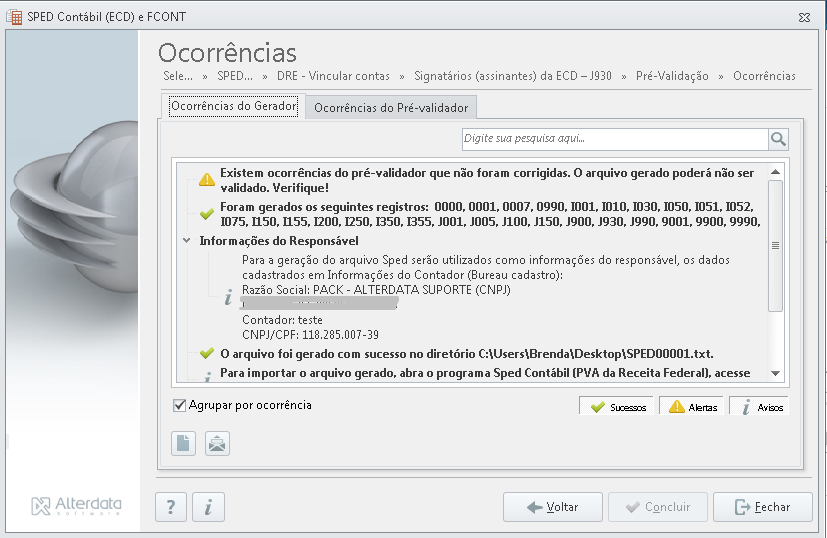Click the green check beside 'O arquivo foi gerado'
The image size is (827, 538).
click(x=207, y=353)
